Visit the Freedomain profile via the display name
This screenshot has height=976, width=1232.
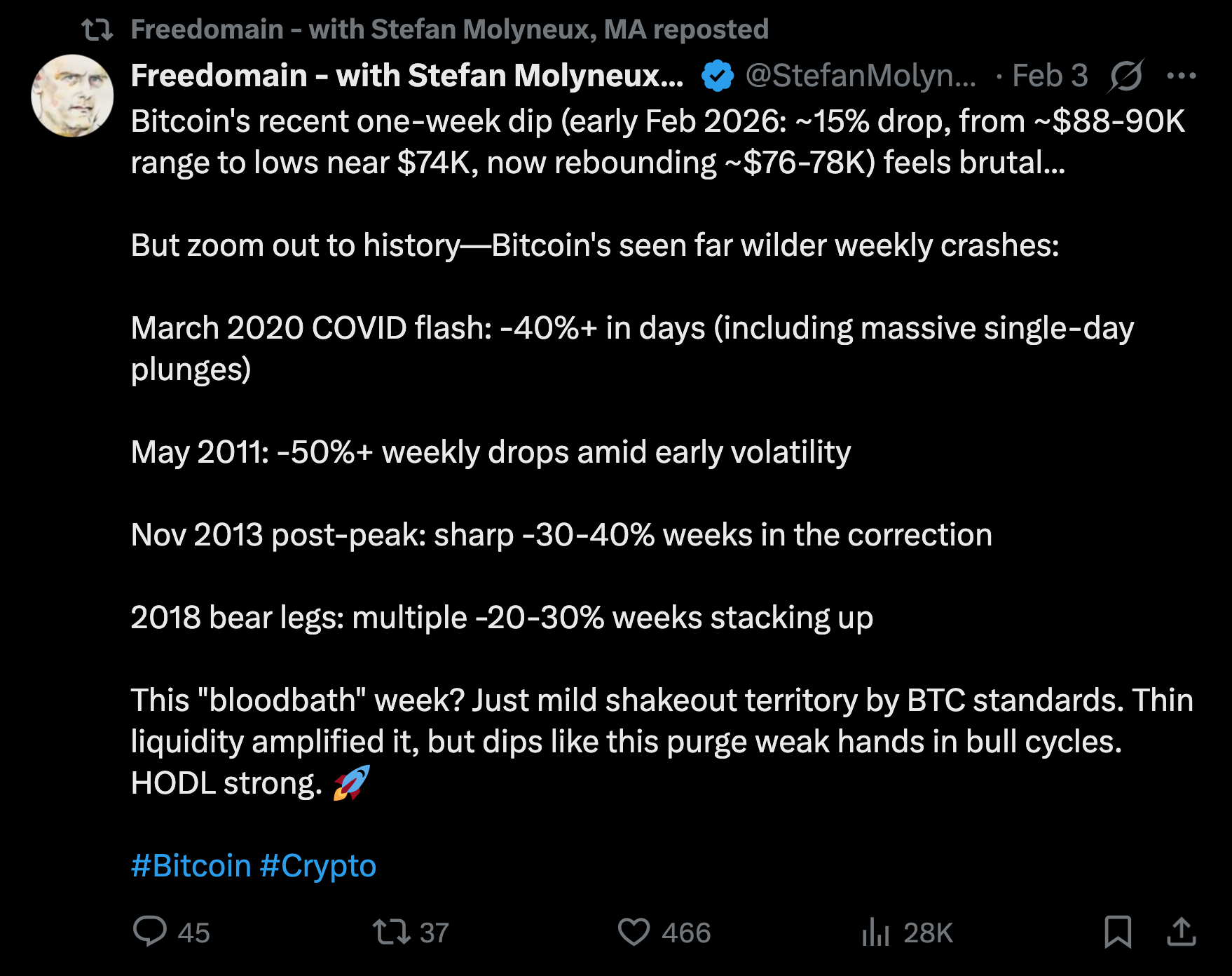click(x=406, y=75)
